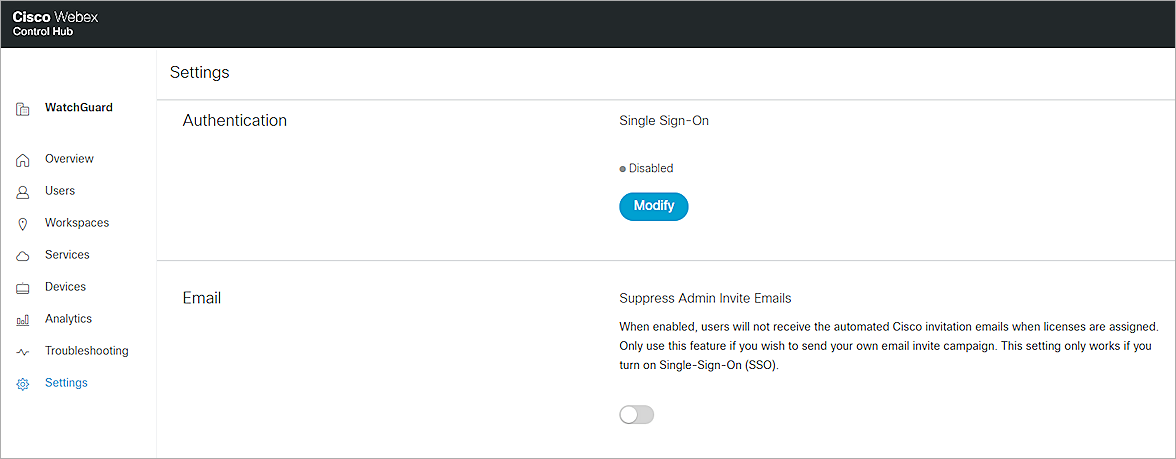Click the Analytics bar chart icon
Screen dimensions: 1176x459
pos(23,320)
